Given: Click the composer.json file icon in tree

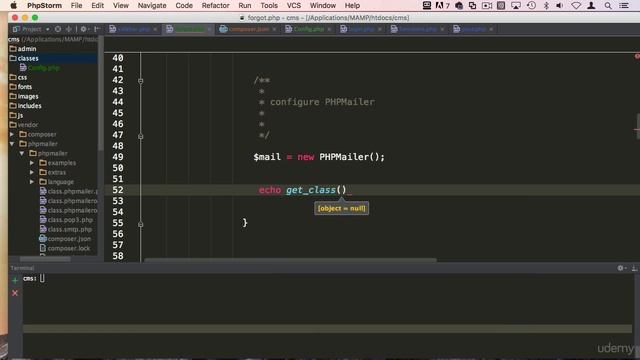Looking at the screenshot, I should coord(43,239).
